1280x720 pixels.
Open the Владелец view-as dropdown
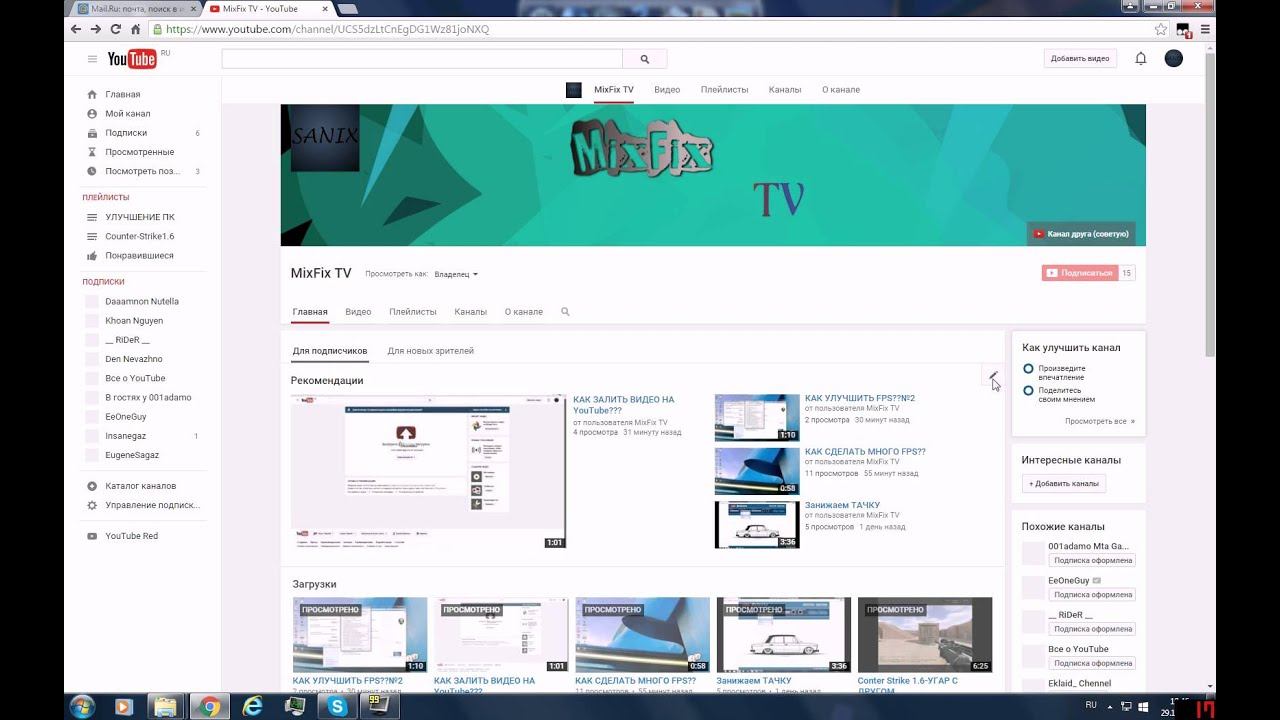tap(456, 274)
